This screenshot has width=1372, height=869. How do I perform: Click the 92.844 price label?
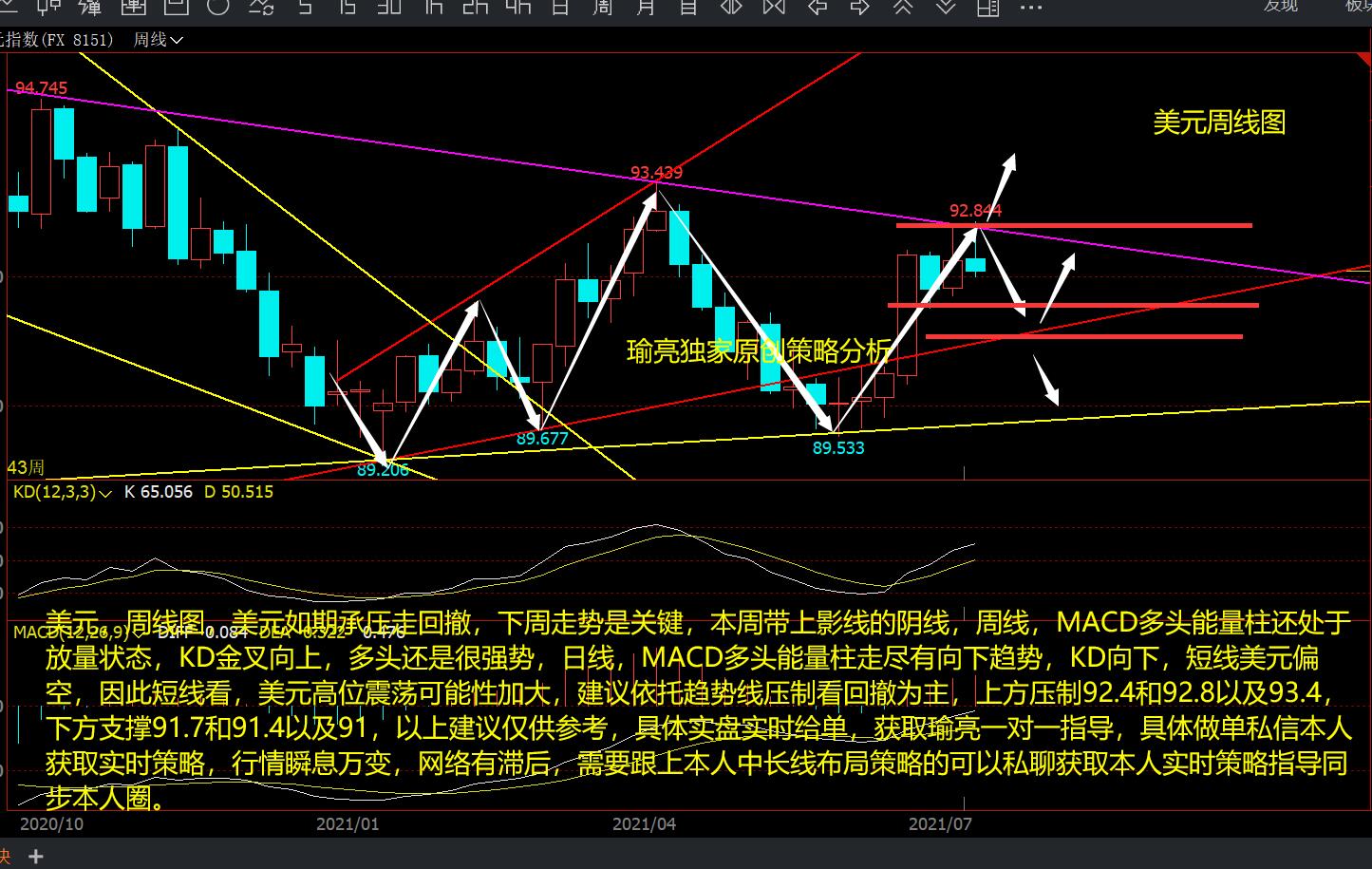975,210
